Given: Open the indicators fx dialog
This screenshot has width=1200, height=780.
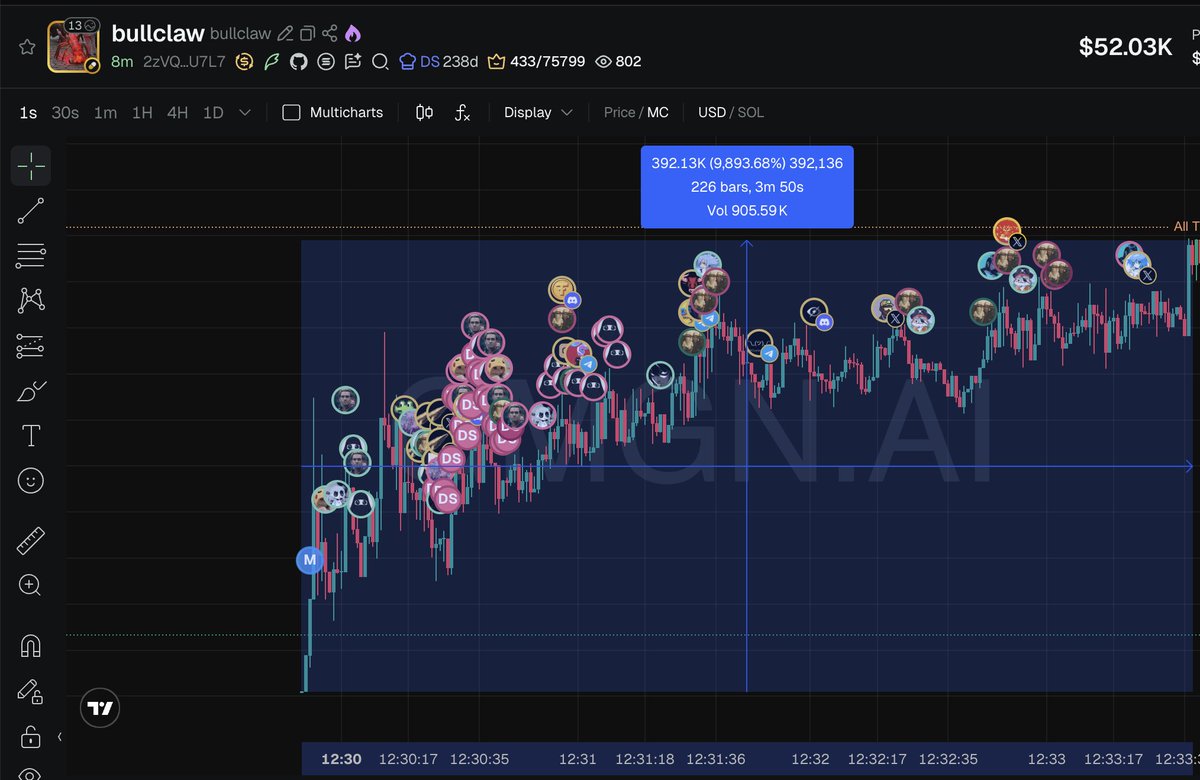Looking at the screenshot, I should pyautogui.click(x=461, y=113).
